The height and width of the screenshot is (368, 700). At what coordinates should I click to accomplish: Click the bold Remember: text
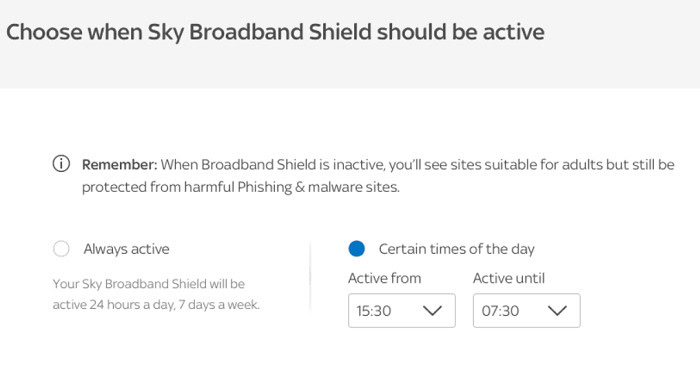(x=120, y=165)
